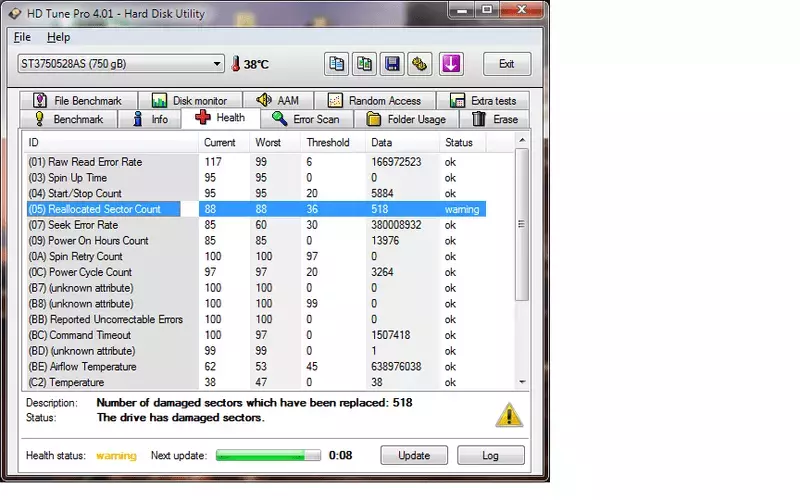Click the 0:08 countdown timer text
800x500 pixels.
coord(340,455)
